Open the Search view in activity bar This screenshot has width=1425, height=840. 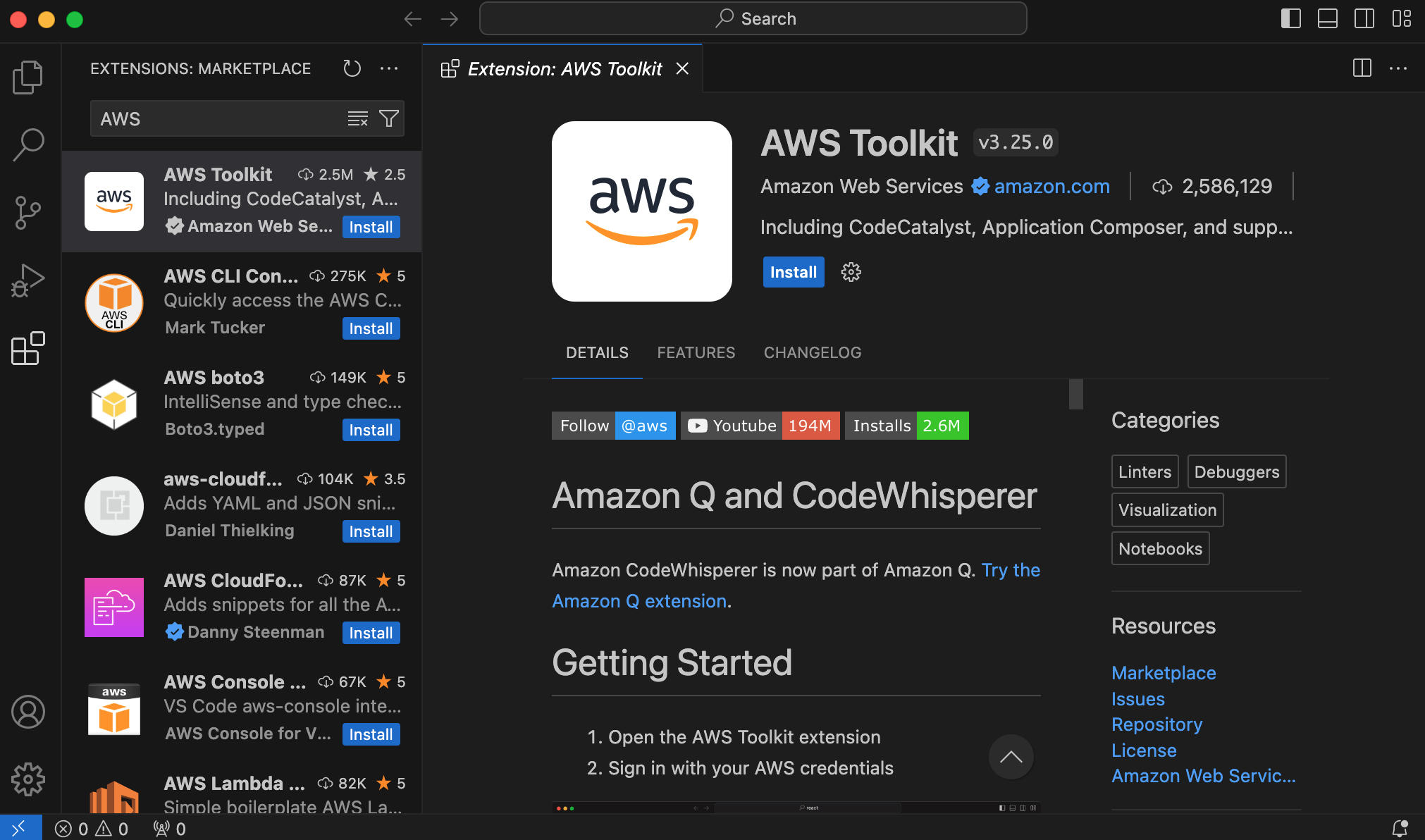28,144
